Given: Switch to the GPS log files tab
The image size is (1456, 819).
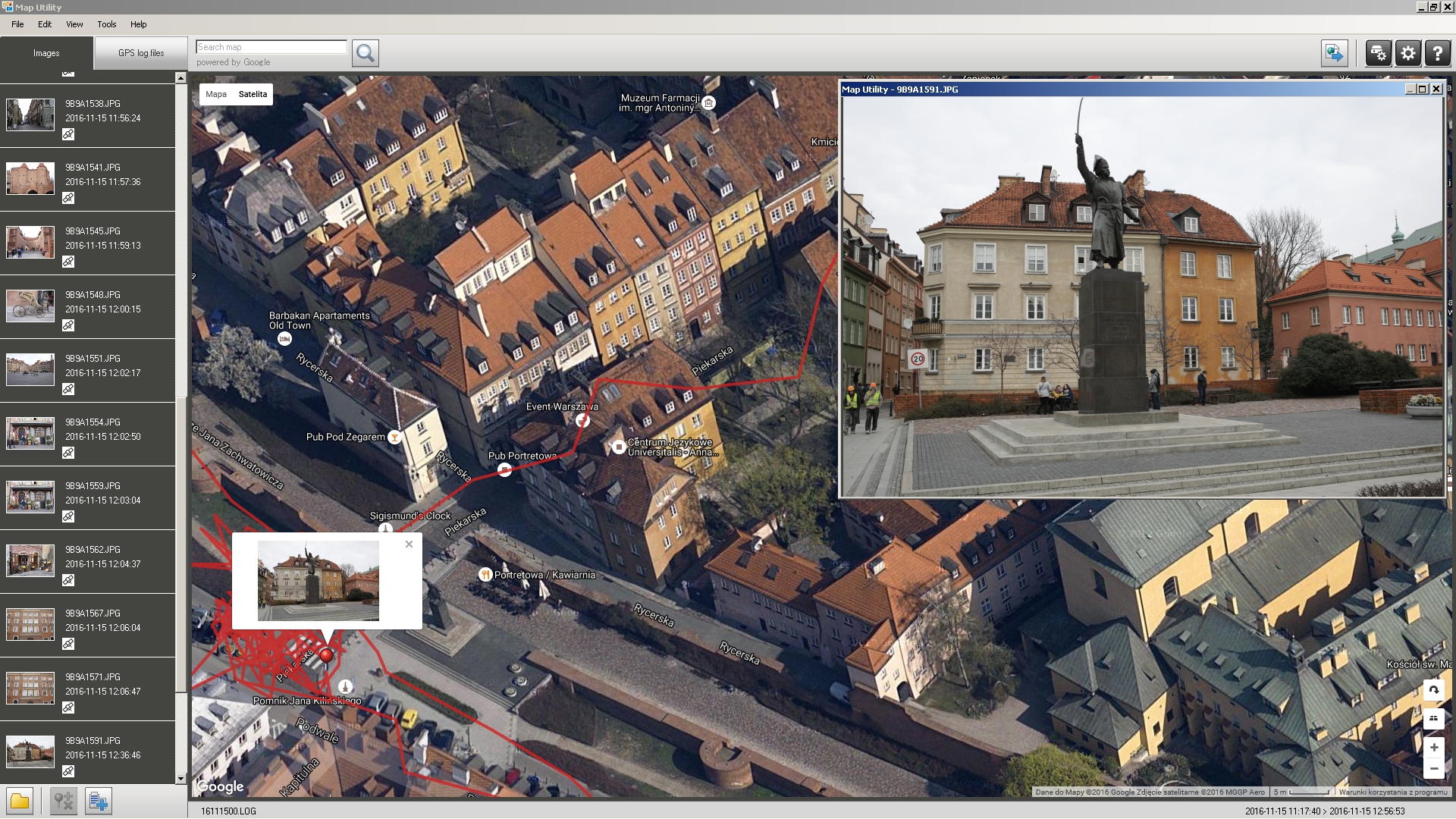Looking at the screenshot, I should tap(141, 53).
